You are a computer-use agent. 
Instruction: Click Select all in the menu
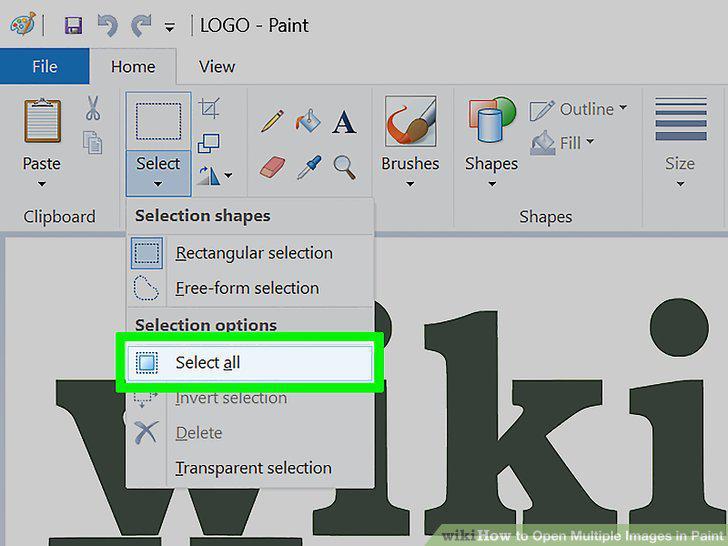250,362
